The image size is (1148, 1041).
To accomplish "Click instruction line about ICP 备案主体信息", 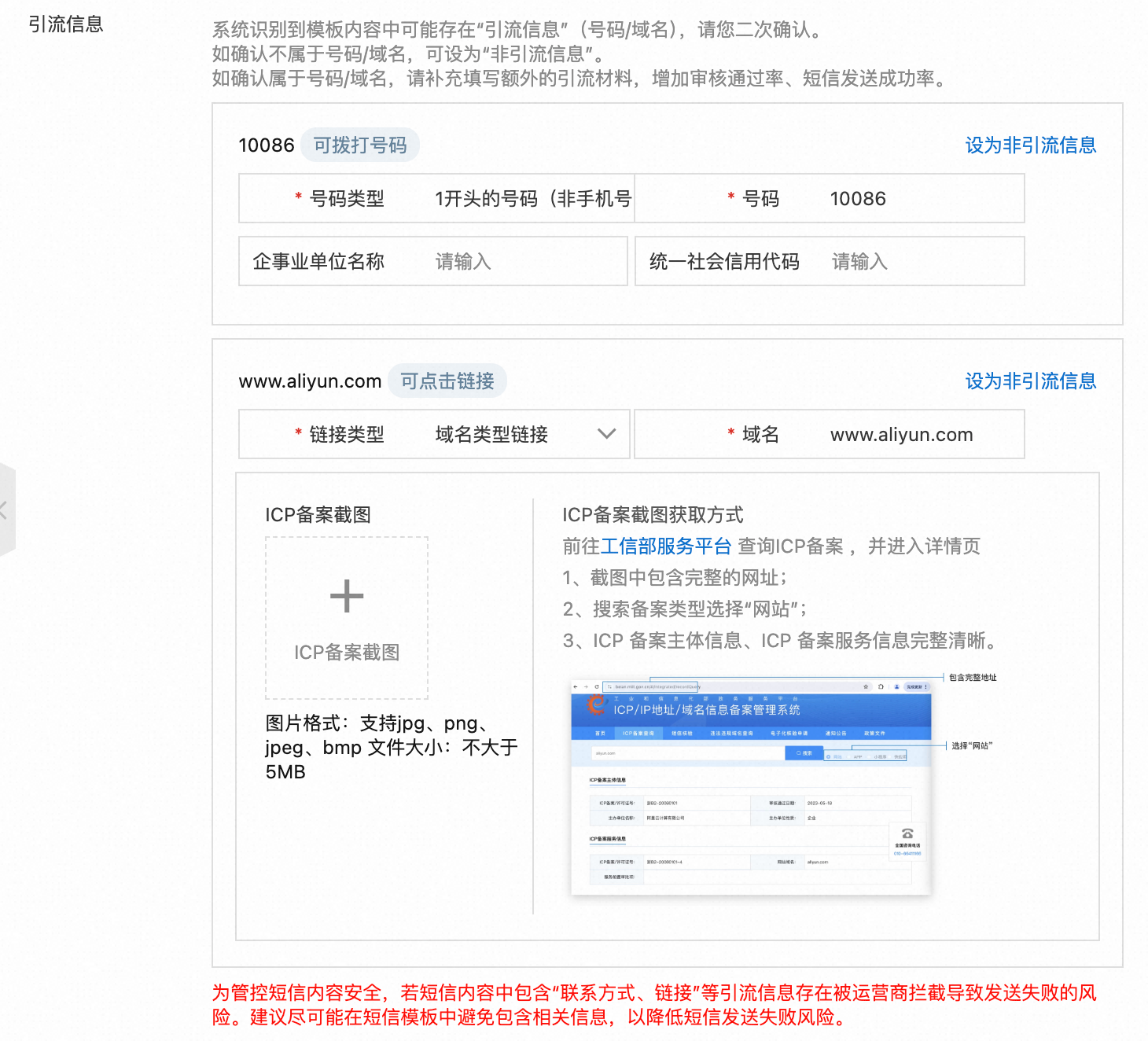I will (x=781, y=640).
